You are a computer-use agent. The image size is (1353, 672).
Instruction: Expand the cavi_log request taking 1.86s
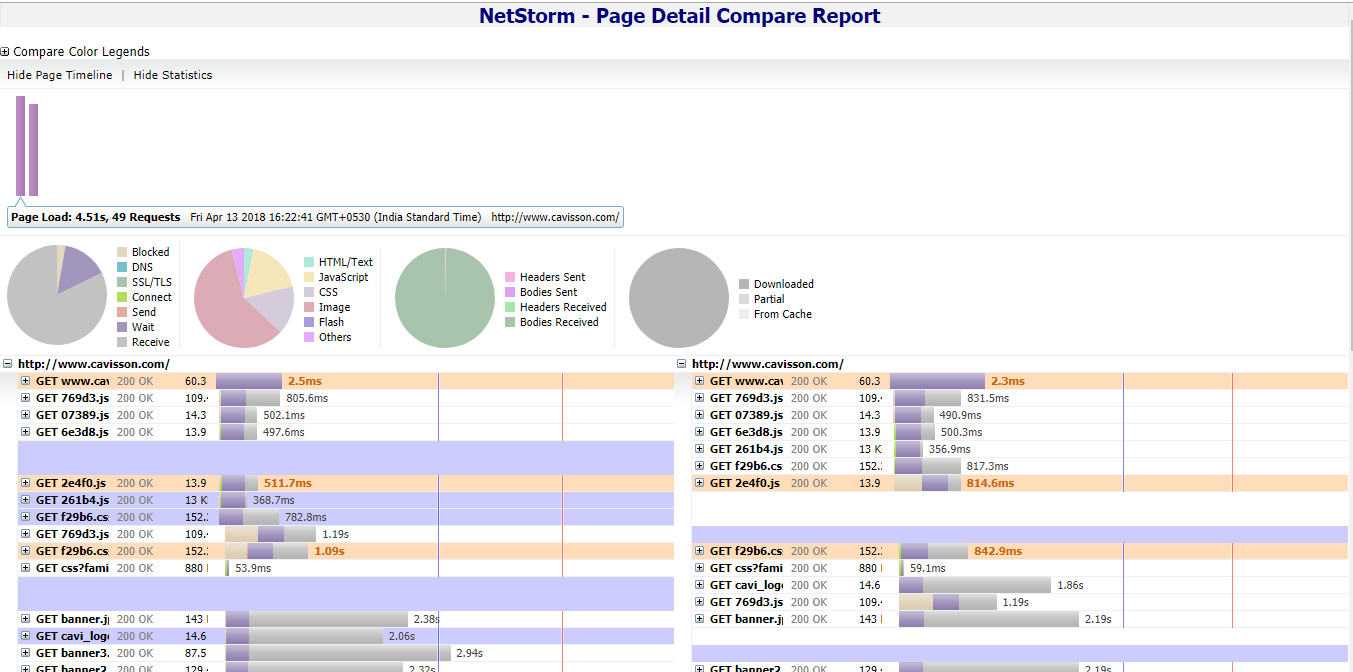click(x=700, y=585)
